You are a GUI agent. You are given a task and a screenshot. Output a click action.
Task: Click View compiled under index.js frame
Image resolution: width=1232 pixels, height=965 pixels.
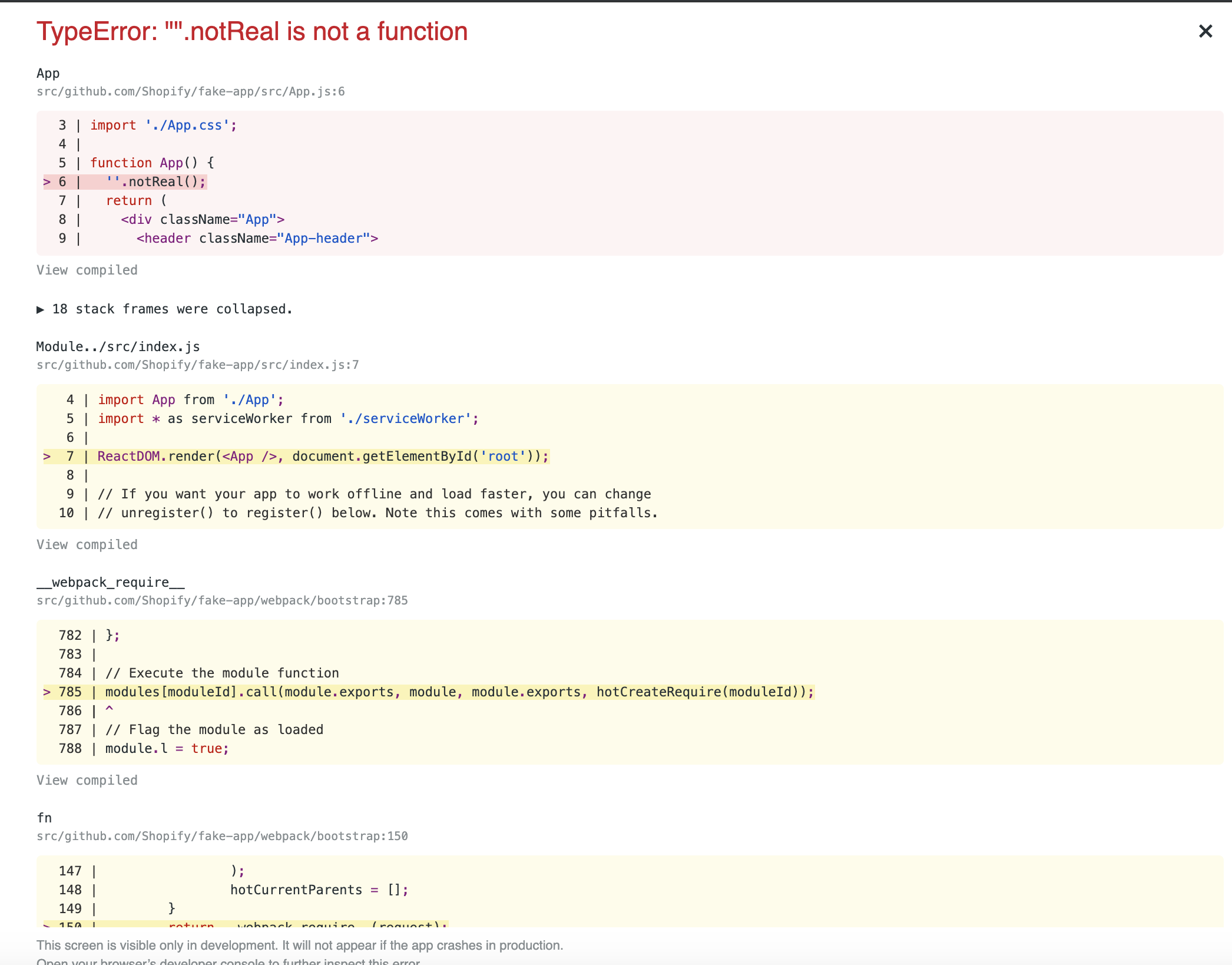coord(87,544)
